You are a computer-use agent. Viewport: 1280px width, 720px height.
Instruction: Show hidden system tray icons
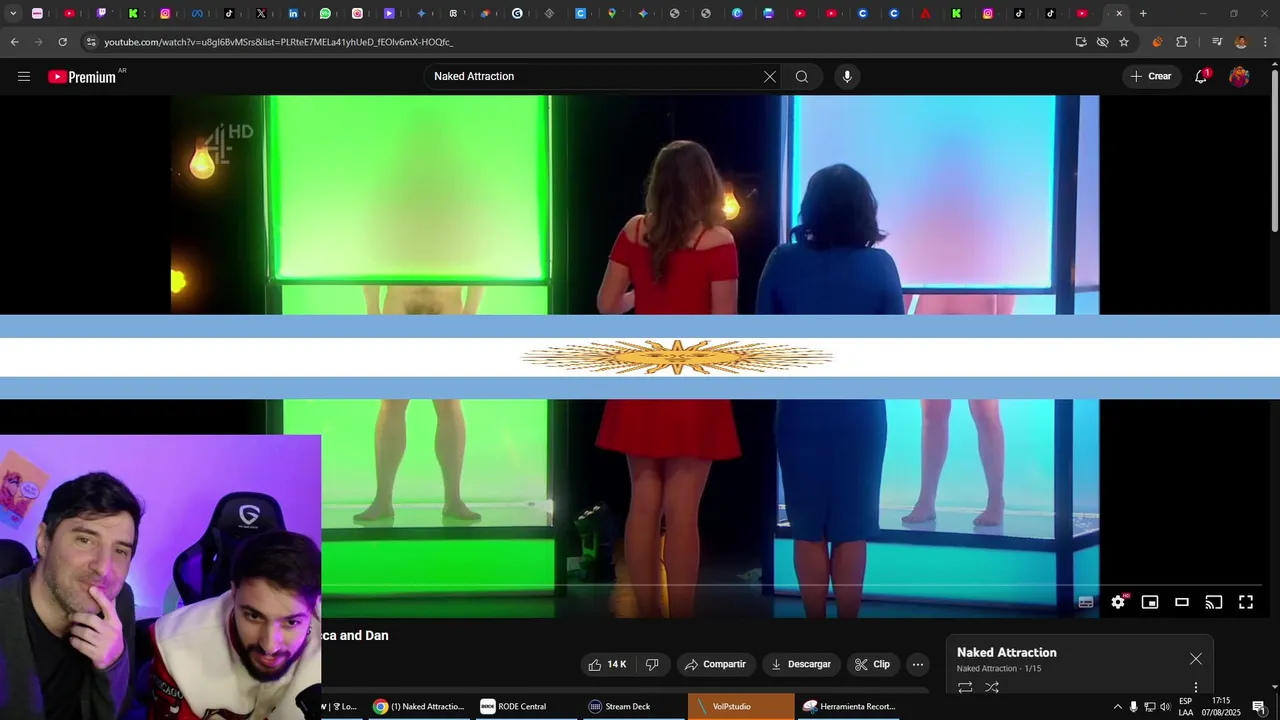(1118, 706)
